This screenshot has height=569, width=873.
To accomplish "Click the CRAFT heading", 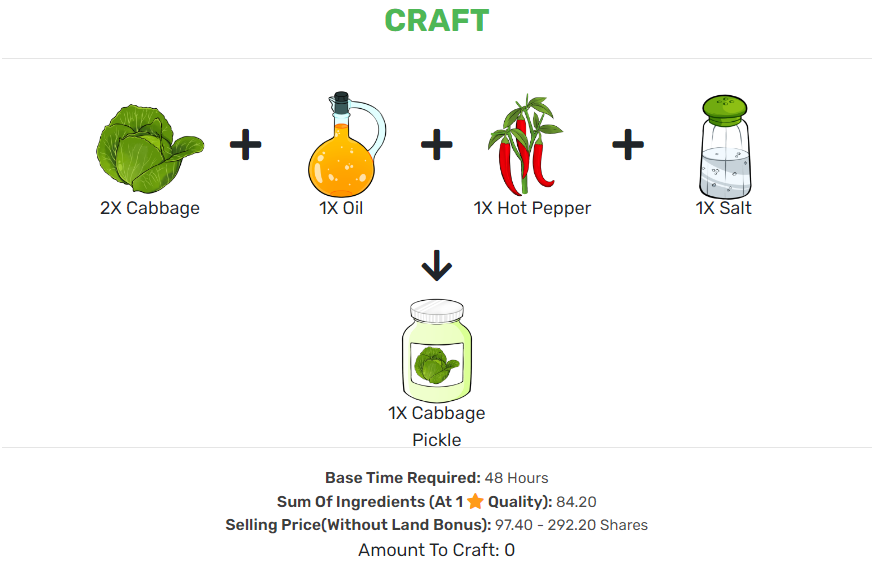I will click(x=437, y=21).
